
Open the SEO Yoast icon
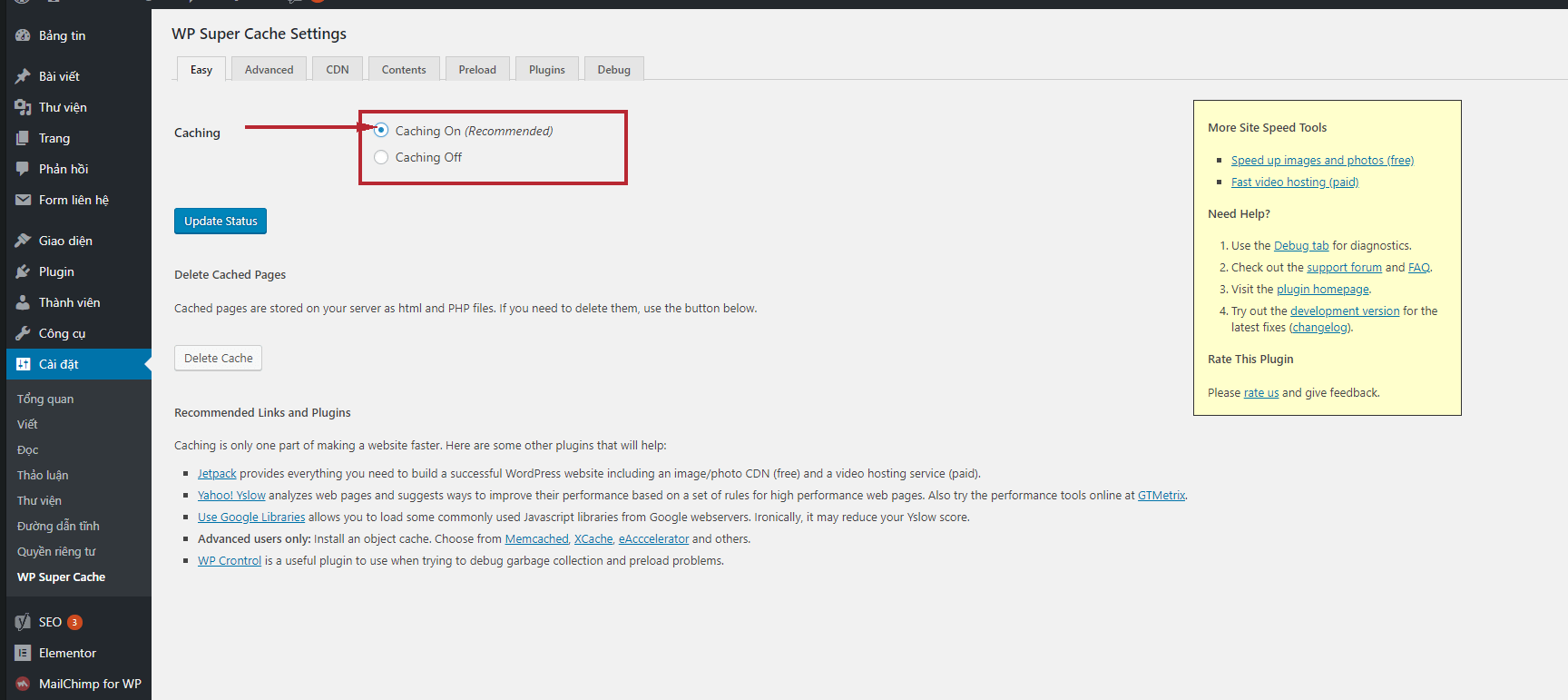tap(23, 622)
